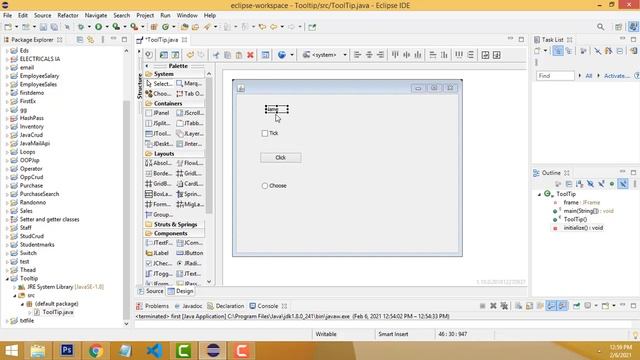Click the 'Activate...' link in Task List
Viewport: 640px width, 360px height.
pos(616,76)
